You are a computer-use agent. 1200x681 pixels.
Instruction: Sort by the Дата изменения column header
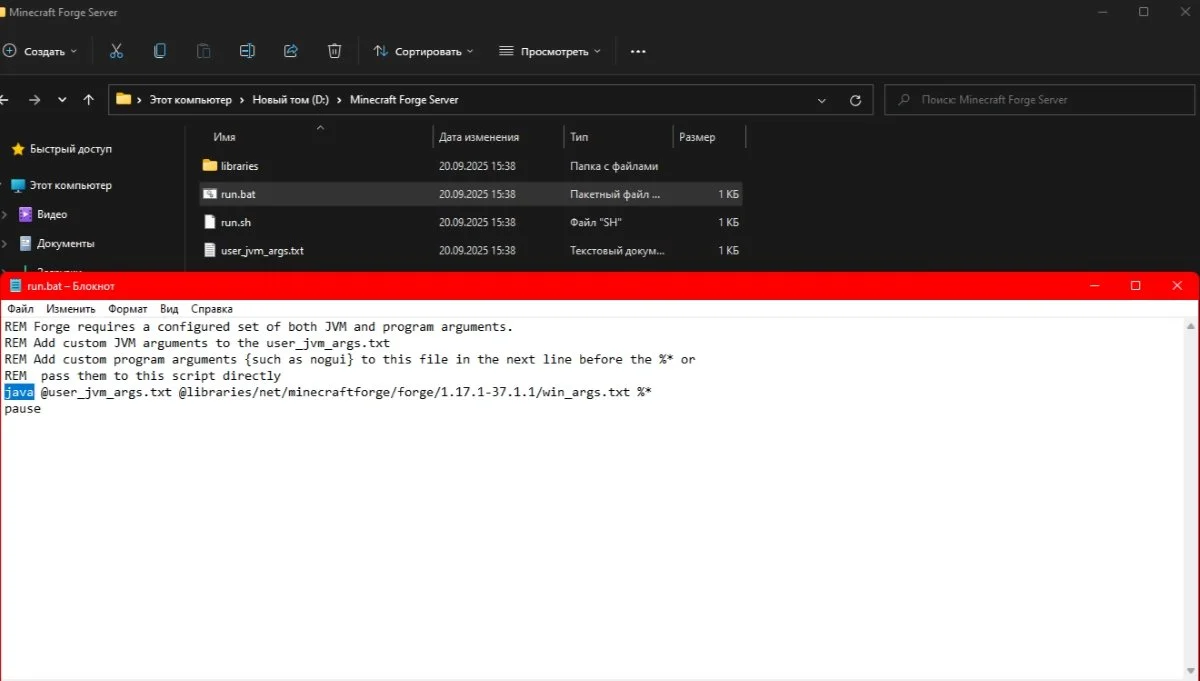[x=479, y=137]
